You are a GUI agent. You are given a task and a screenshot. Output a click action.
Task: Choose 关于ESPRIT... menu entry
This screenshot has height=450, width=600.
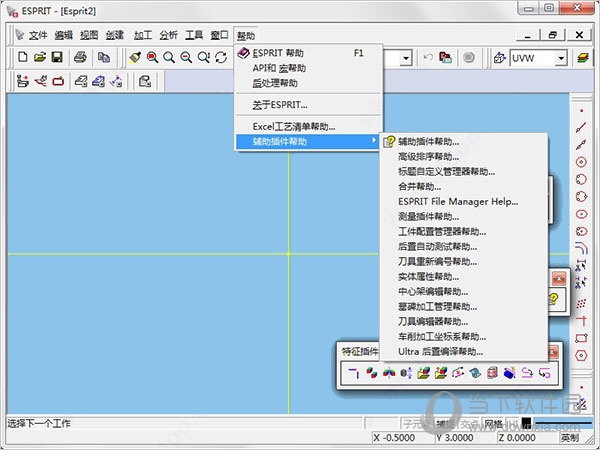coord(308,104)
